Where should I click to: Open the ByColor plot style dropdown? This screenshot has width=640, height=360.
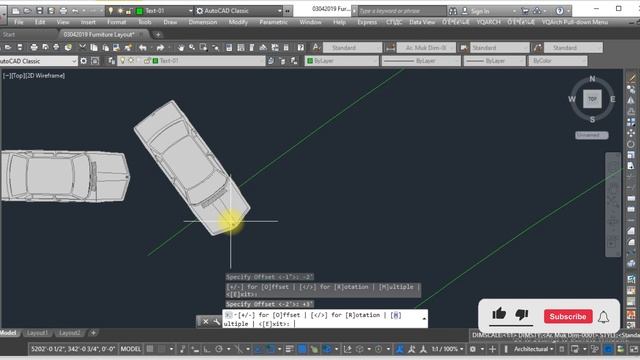tap(558, 61)
